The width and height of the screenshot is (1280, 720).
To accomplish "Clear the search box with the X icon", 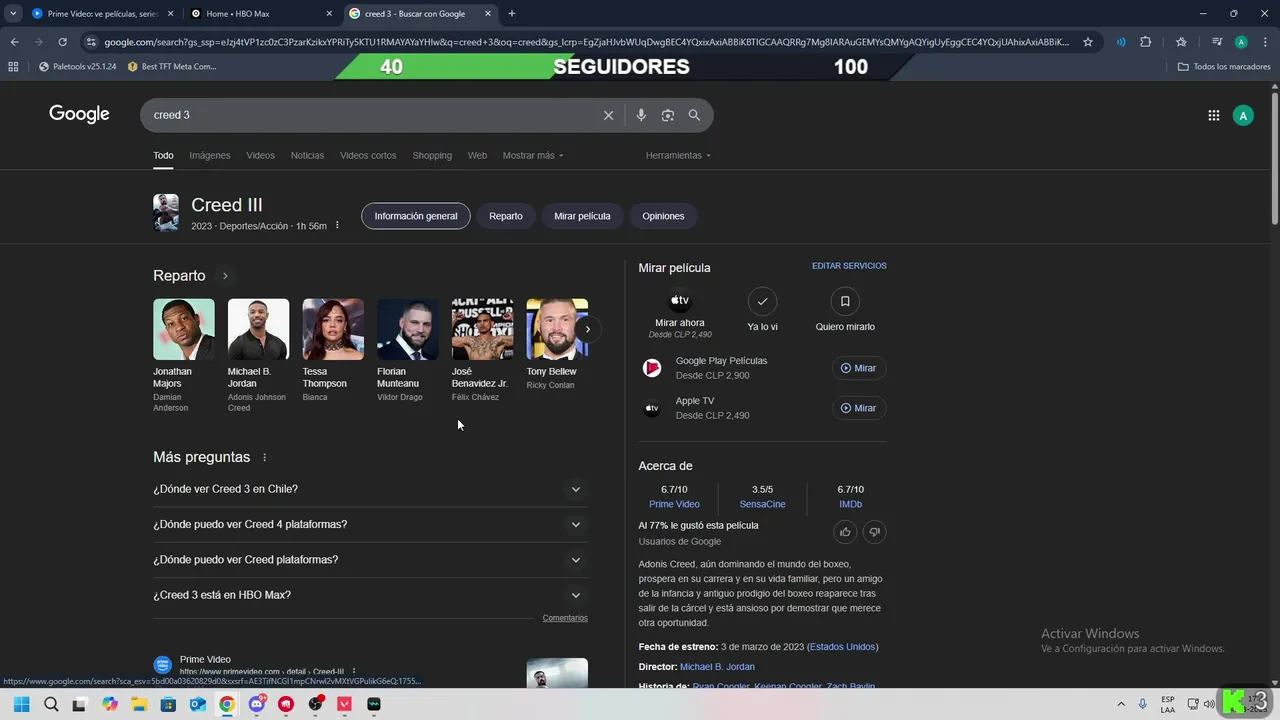I will point(608,115).
